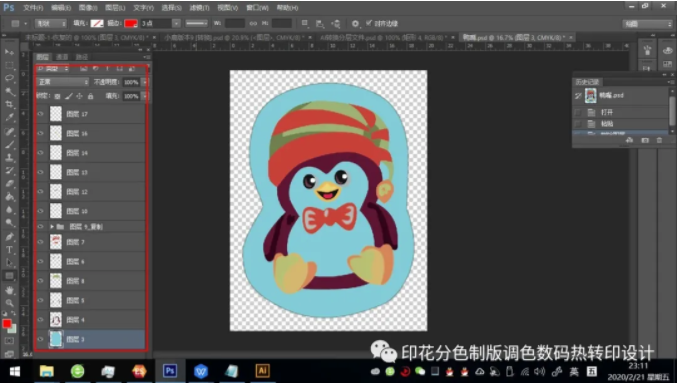Open the 滤镜(T) menu
Image resolution: width=678 pixels, height=383 pixels.
click(x=199, y=8)
